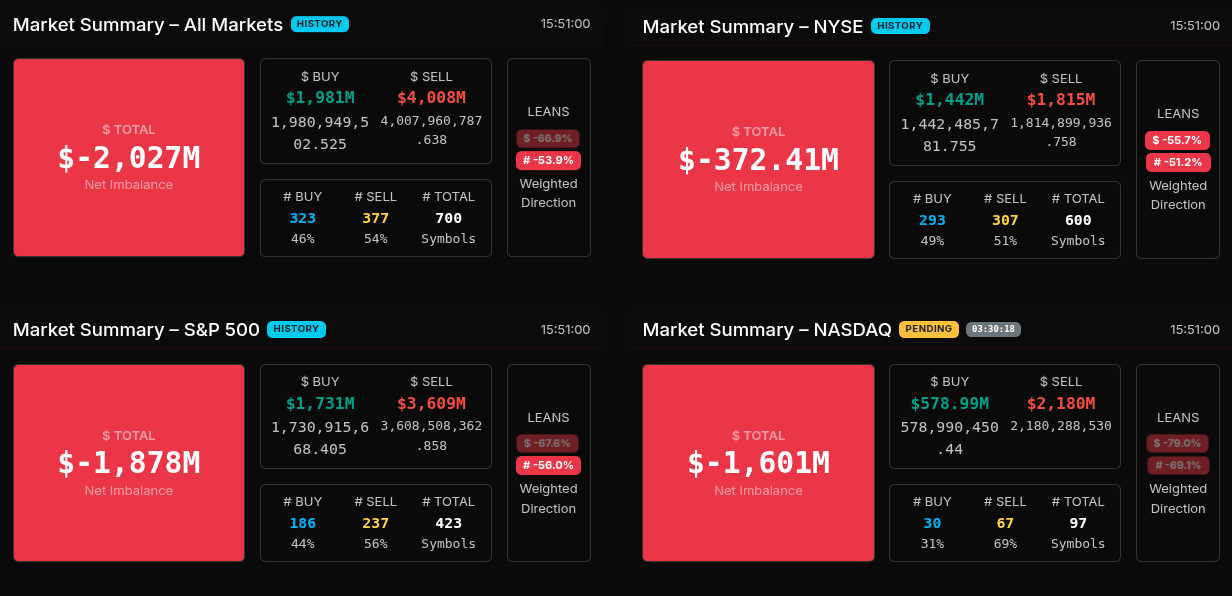This screenshot has height=596, width=1232.
Task: Toggle the $ -67.6% lean in S&P 500
Action: coord(548,443)
